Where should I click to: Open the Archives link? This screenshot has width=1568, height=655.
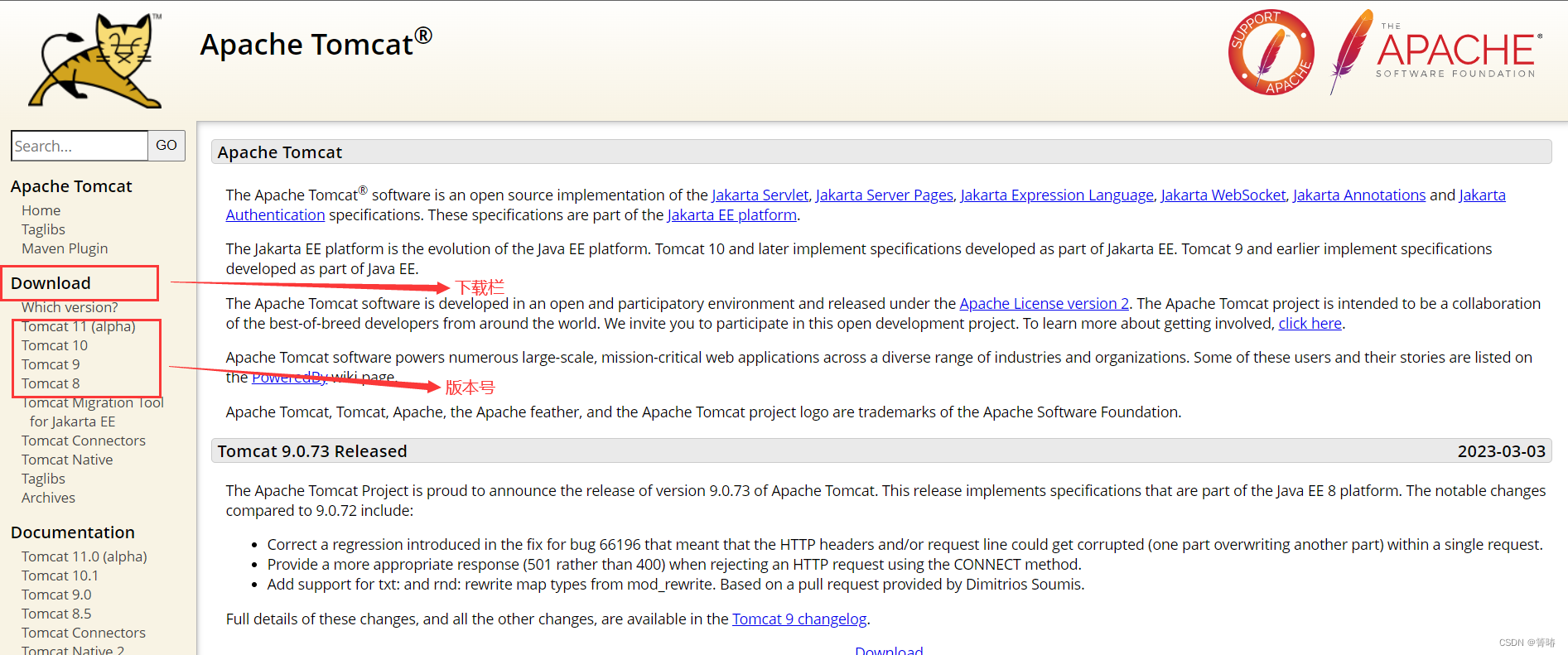point(48,498)
